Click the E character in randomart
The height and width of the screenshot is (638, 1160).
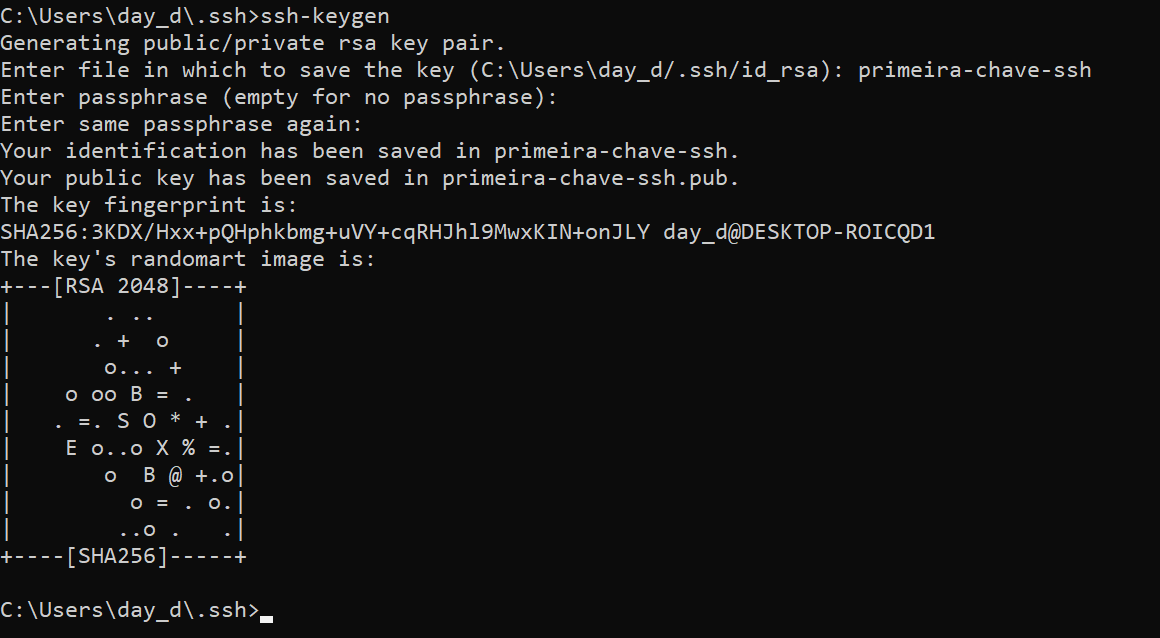click(x=71, y=448)
